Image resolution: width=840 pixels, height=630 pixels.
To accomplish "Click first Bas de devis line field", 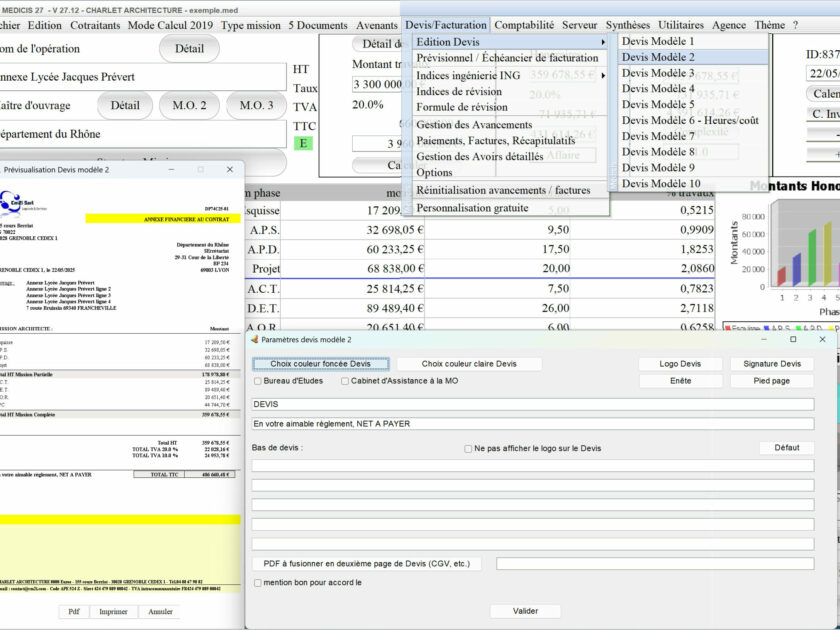I will (x=532, y=466).
